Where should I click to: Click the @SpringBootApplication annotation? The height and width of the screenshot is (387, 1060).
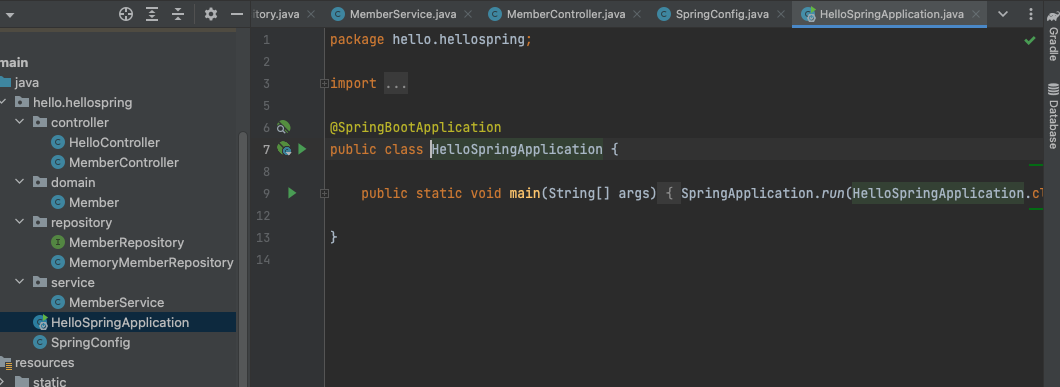pos(415,127)
